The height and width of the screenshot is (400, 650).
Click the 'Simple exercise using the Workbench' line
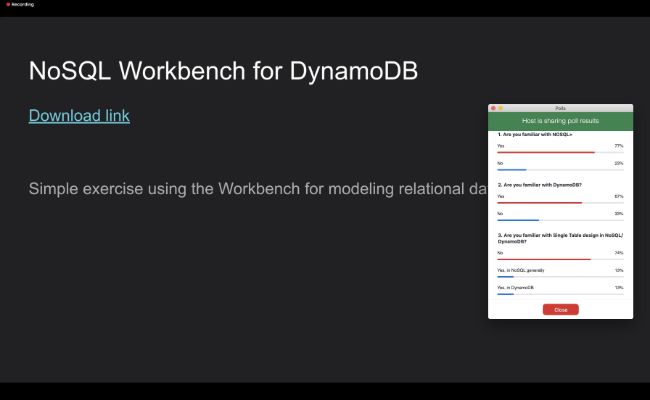257,189
